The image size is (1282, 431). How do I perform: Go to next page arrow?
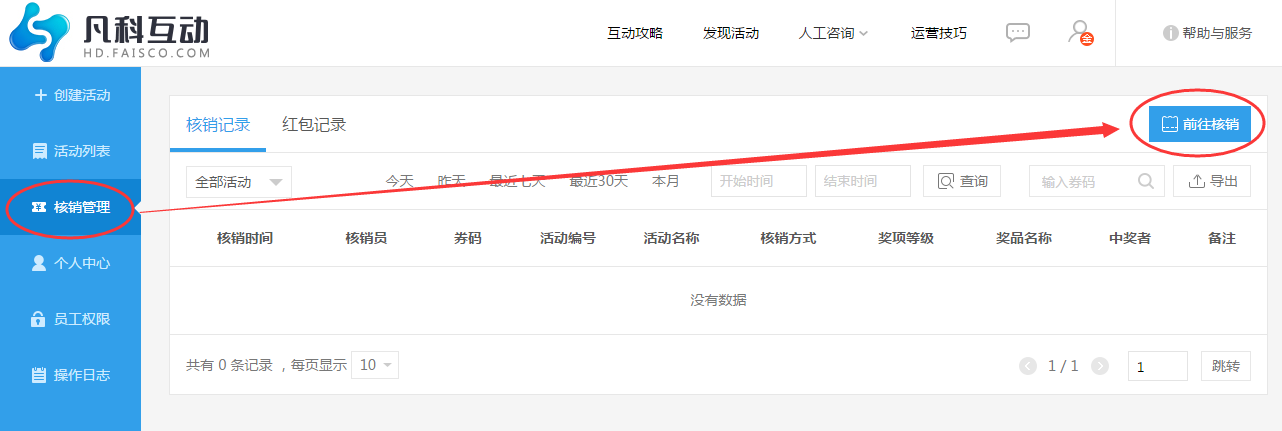(1100, 366)
